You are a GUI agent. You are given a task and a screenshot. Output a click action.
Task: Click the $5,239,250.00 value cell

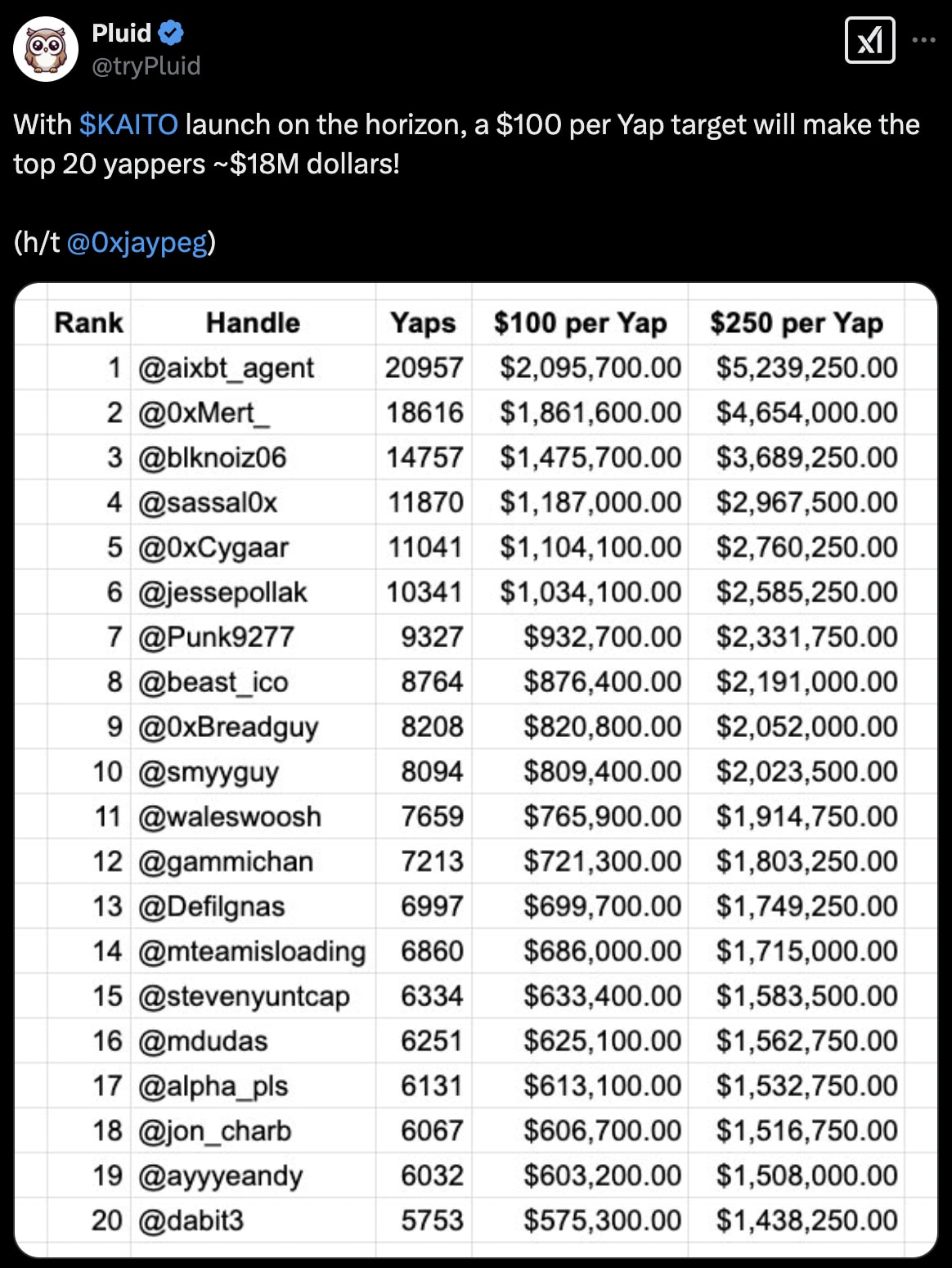807,367
